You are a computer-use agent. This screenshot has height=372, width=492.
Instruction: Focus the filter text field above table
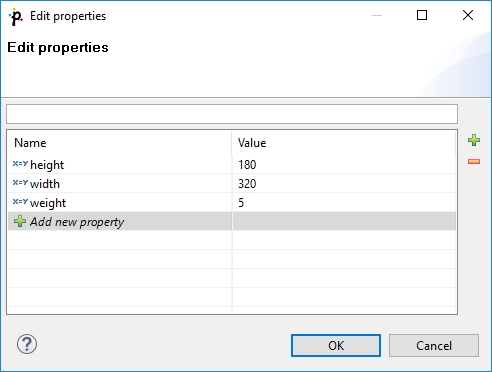click(232, 114)
